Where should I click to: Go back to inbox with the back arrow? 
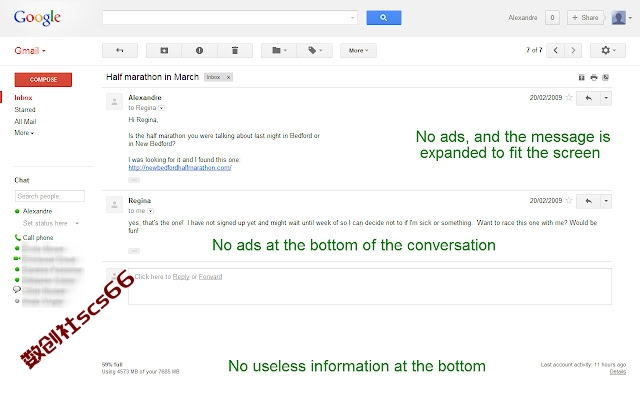tap(120, 51)
